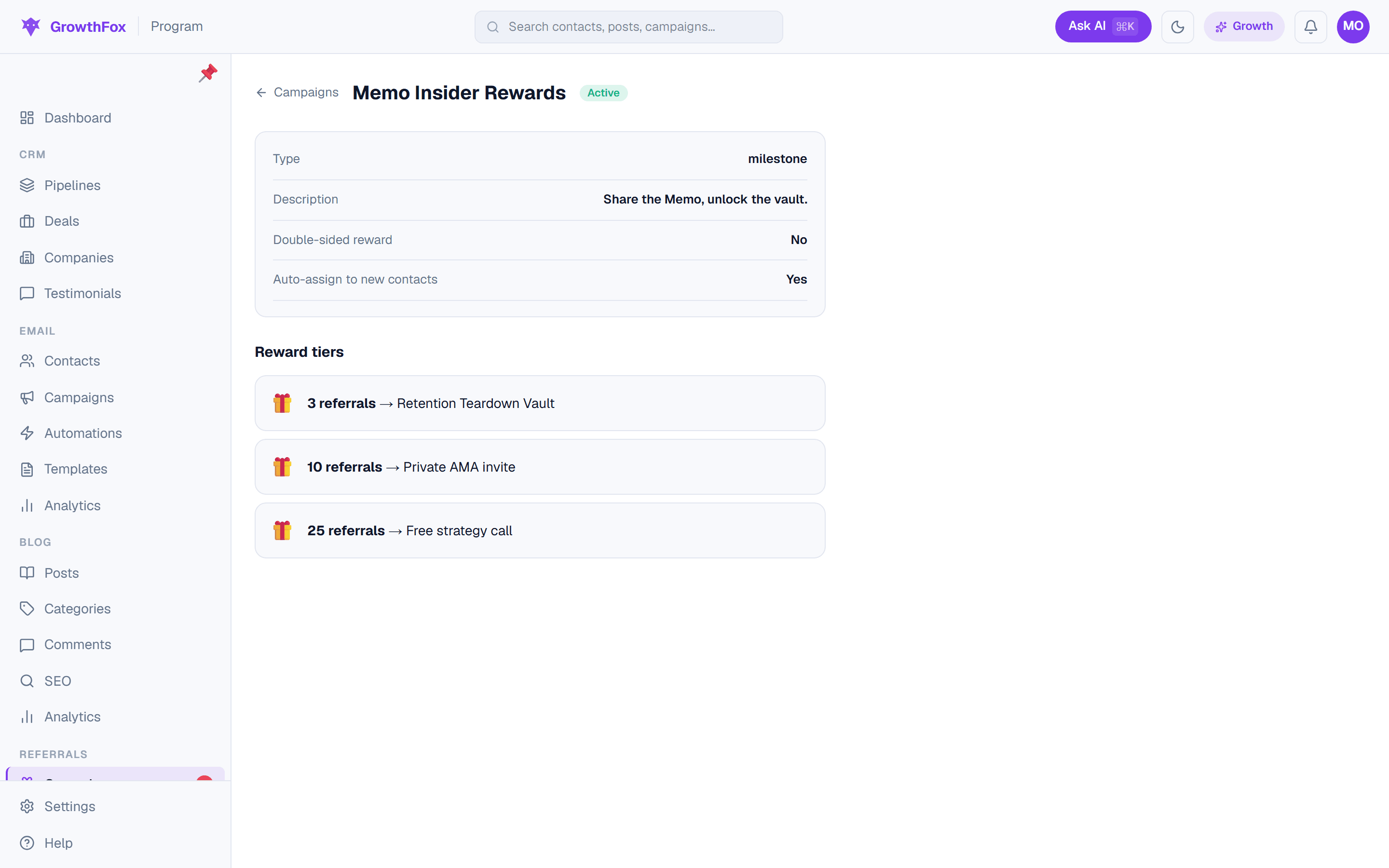The height and width of the screenshot is (868, 1389).
Task: Click the Deals briefcase icon
Action: coord(27,221)
